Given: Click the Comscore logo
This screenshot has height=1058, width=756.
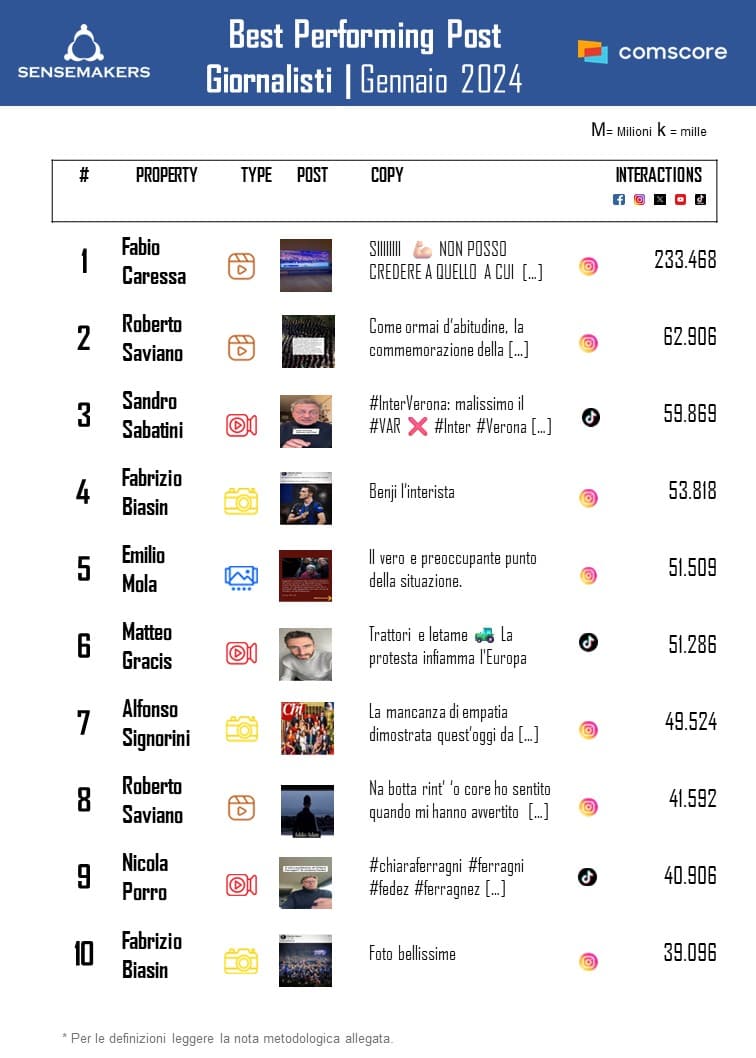Looking at the screenshot, I should point(652,52).
